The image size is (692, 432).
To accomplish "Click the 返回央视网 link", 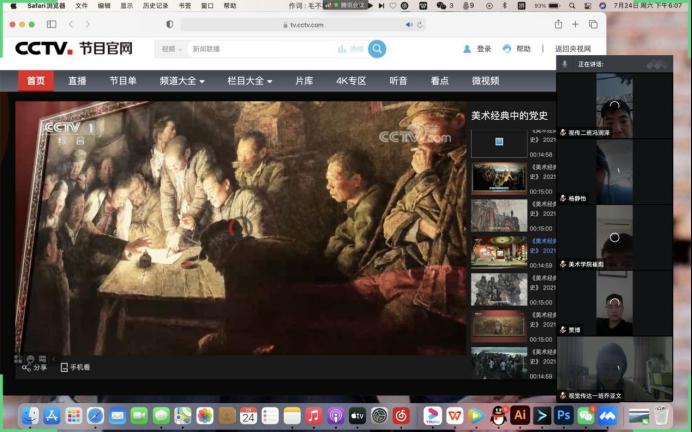I will (572, 49).
